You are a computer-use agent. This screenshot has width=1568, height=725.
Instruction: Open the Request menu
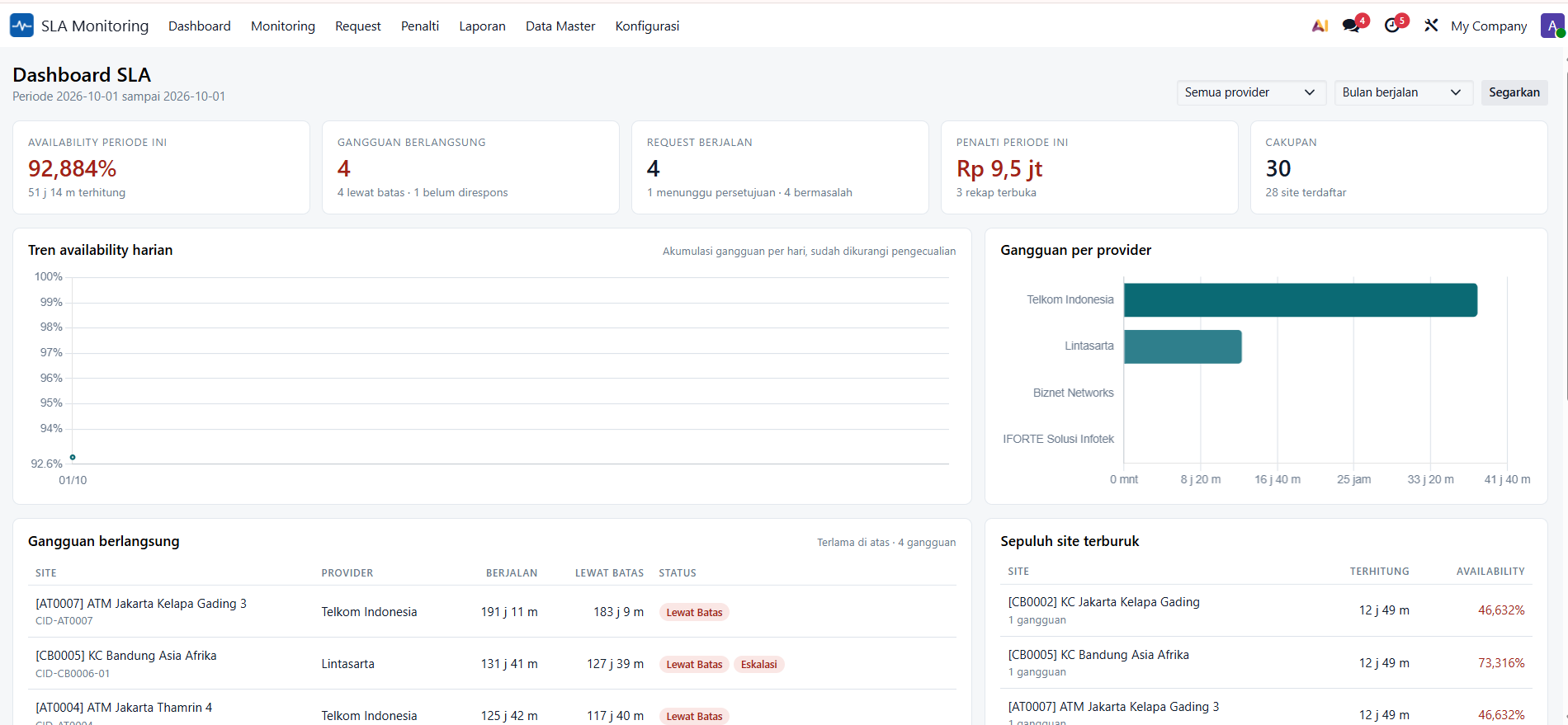click(358, 26)
